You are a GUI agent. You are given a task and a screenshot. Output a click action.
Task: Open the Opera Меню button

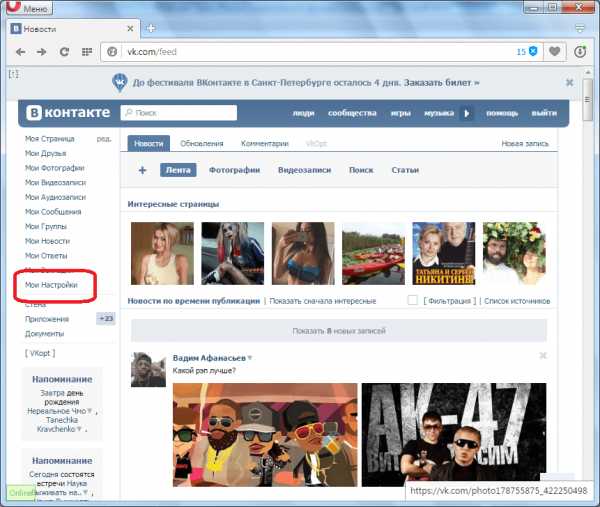coord(29,8)
